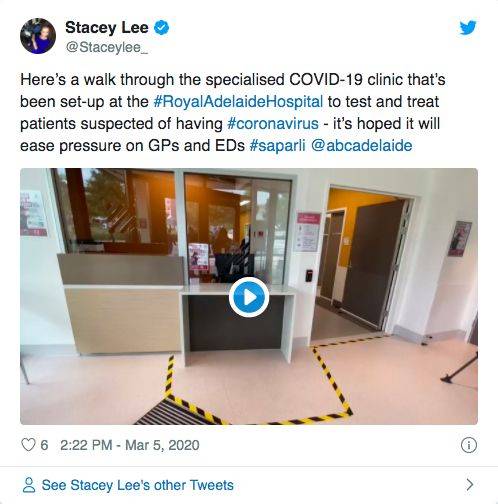Like the tweet with the heart icon
The width and height of the screenshot is (498, 504).
(x=28, y=445)
